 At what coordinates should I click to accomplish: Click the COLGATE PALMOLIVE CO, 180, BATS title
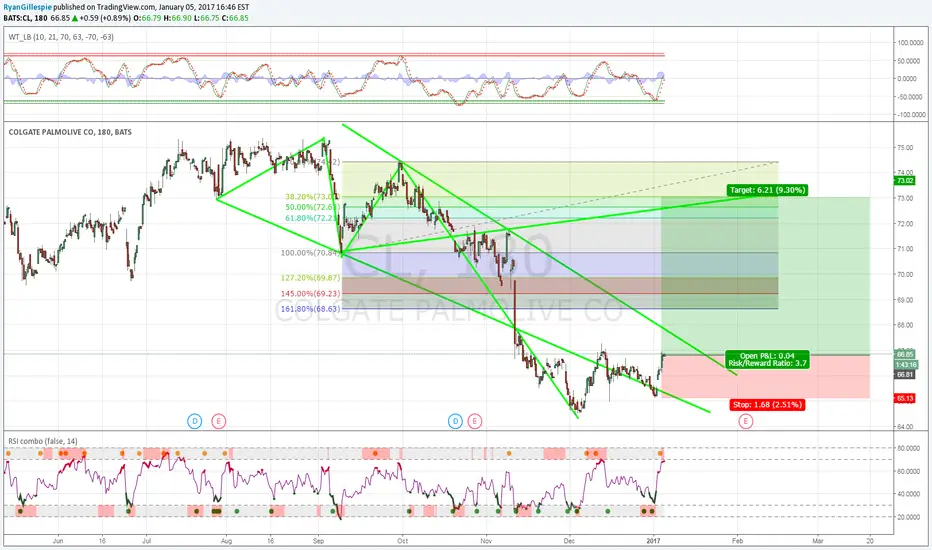(x=70, y=132)
